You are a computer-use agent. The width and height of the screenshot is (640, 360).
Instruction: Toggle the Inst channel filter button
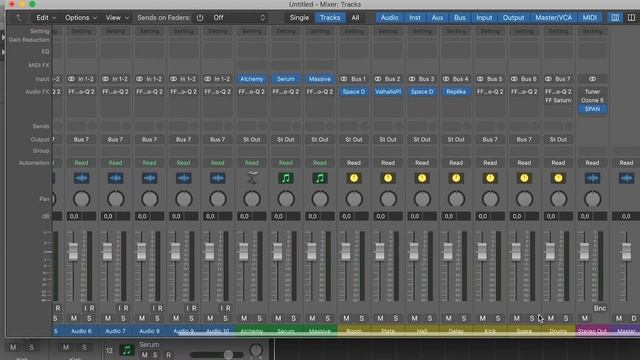(x=415, y=18)
